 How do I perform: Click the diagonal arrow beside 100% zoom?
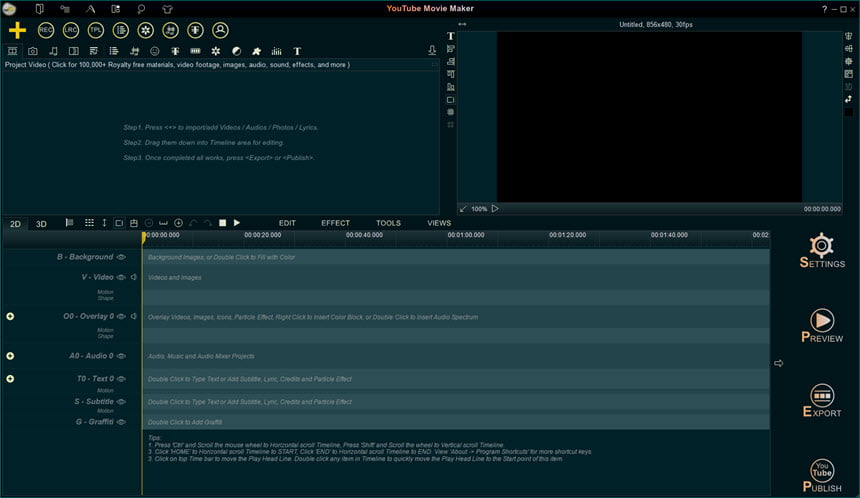tap(463, 209)
